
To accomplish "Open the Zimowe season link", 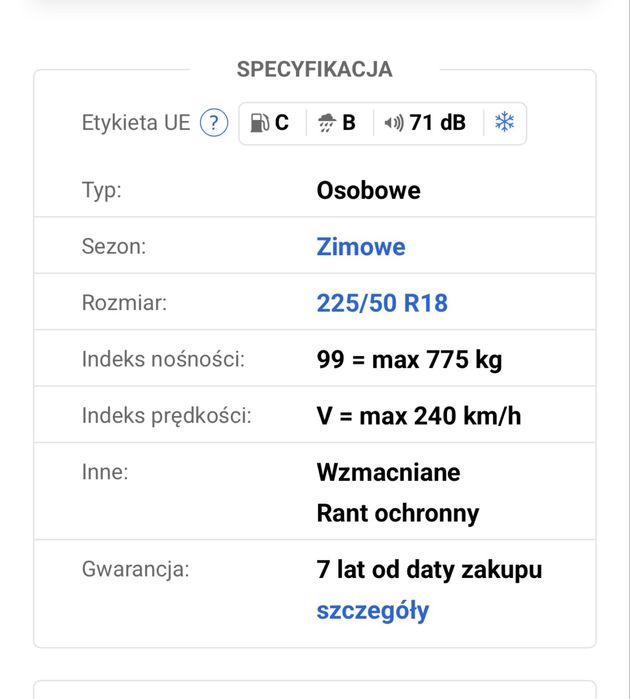I will tap(361, 247).
